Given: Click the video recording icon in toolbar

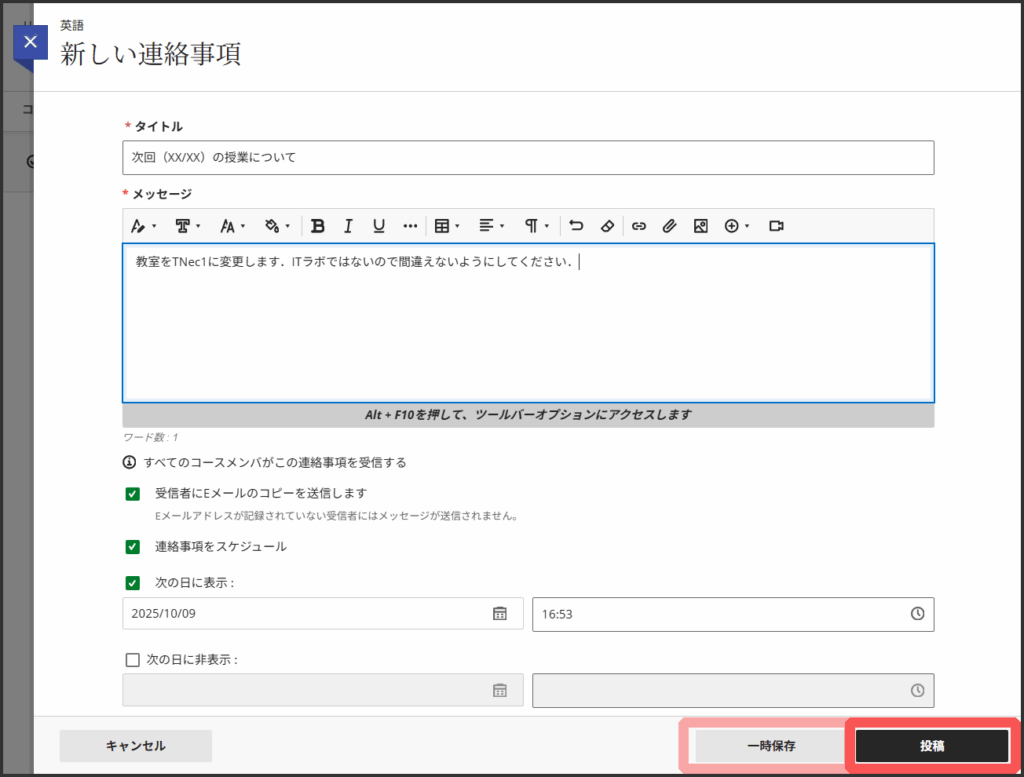Looking at the screenshot, I should tap(776, 226).
